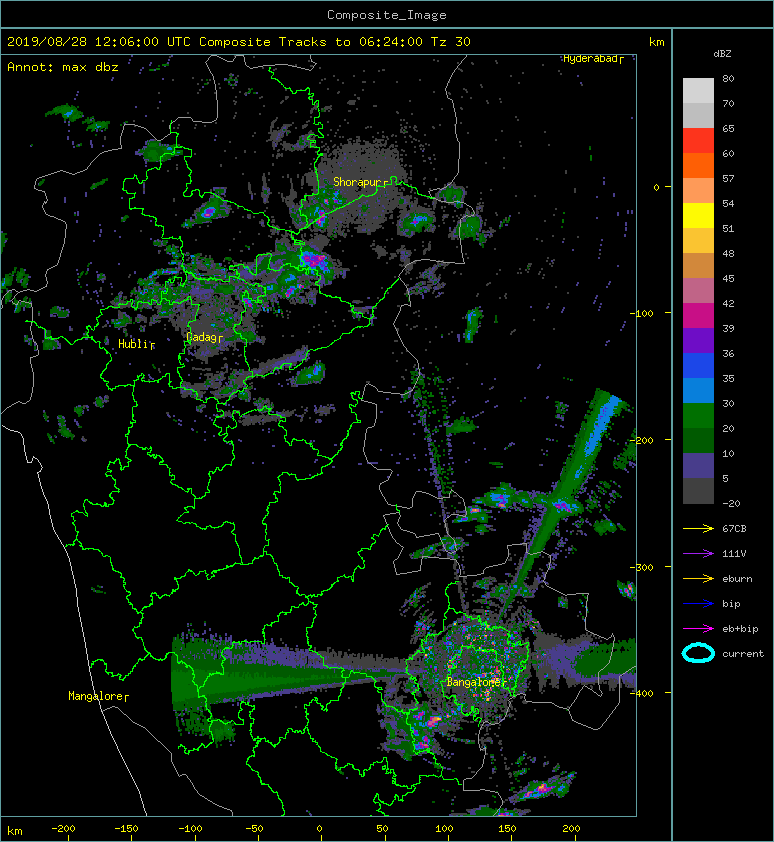Click the '42' value on the dBZ scale

click(x=728, y=303)
